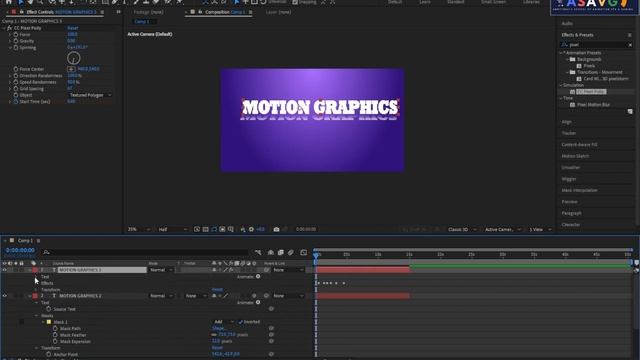640x360 pixels.
Task: Click the Mask 1 lock box
Action: [x=22, y=322]
